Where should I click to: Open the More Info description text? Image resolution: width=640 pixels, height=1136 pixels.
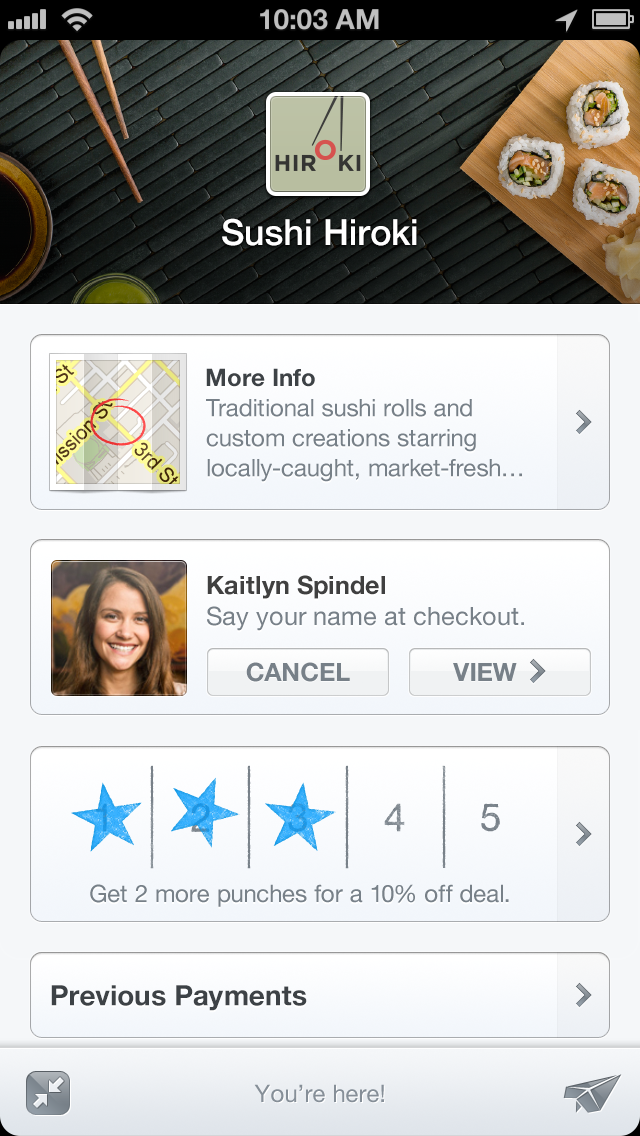coord(365,438)
